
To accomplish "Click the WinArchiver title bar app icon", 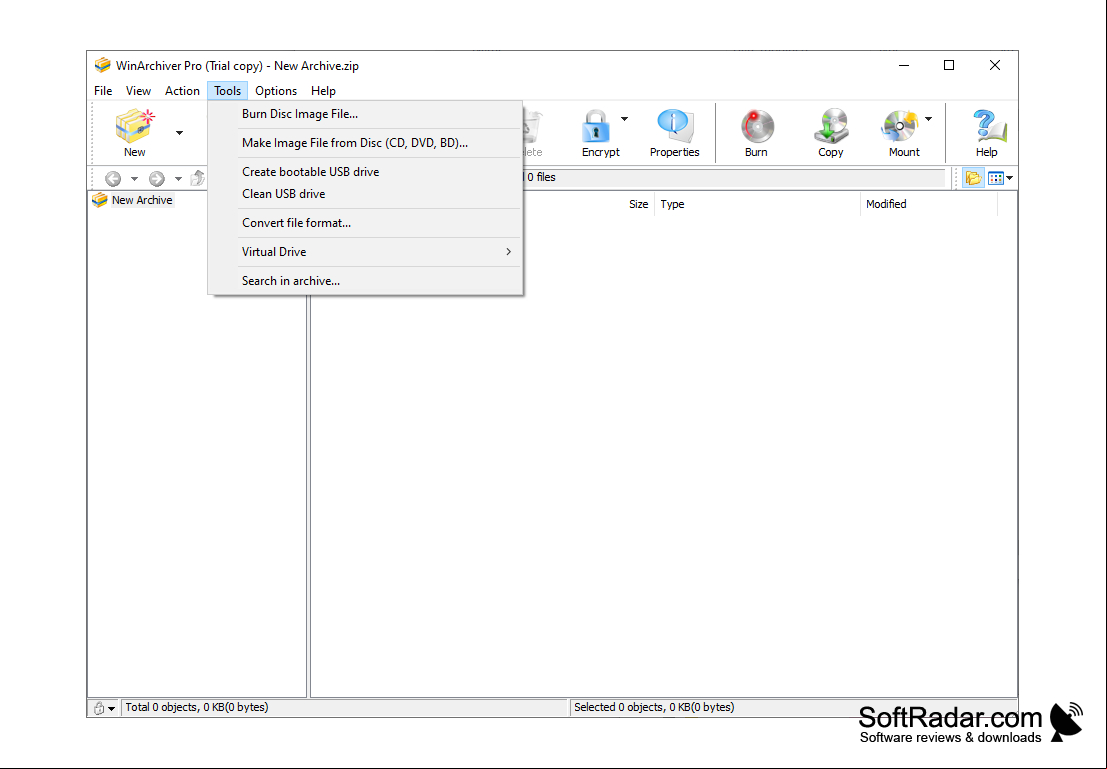I will (102, 65).
